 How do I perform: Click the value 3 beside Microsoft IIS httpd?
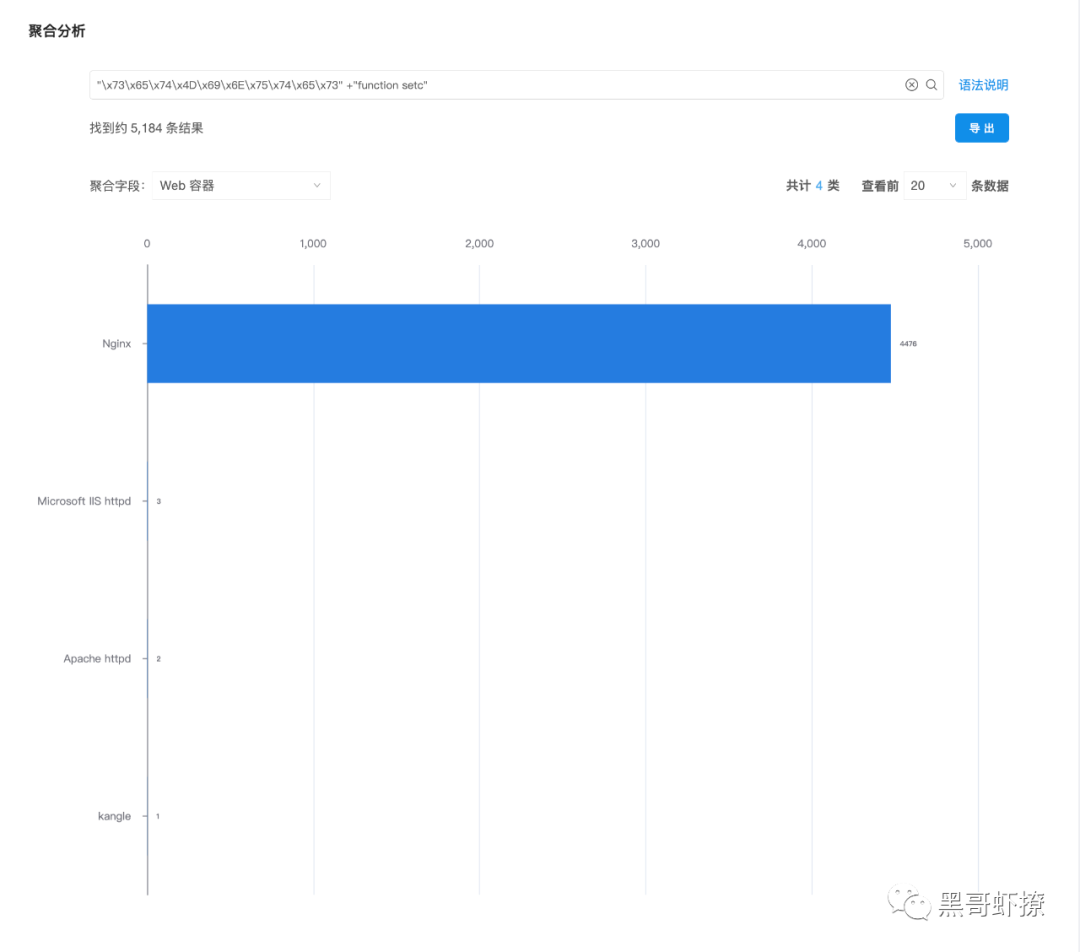coord(158,501)
